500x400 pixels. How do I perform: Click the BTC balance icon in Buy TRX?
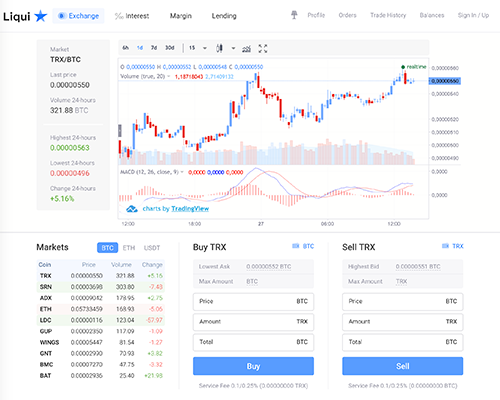[296, 246]
